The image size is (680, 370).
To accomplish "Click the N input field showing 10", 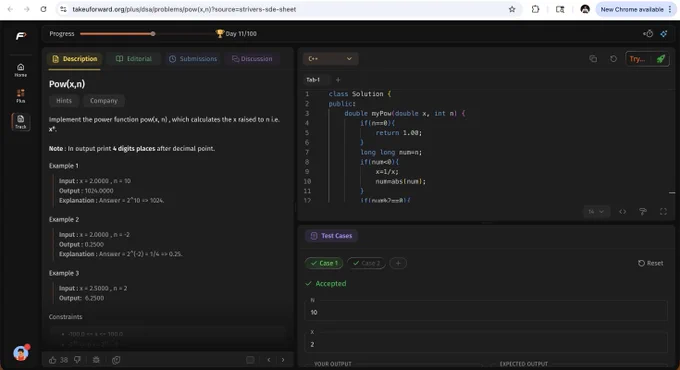I will point(486,312).
